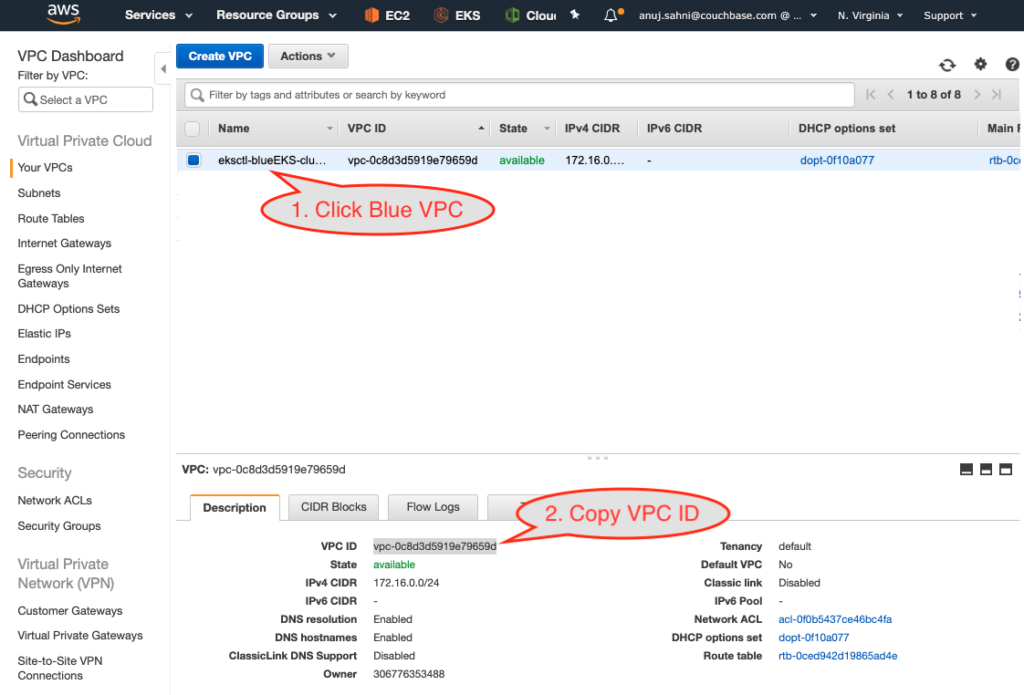The height and width of the screenshot is (695, 1024).
Task: Switch to the Flow Logs tab
Action: (x=432, y=507)
